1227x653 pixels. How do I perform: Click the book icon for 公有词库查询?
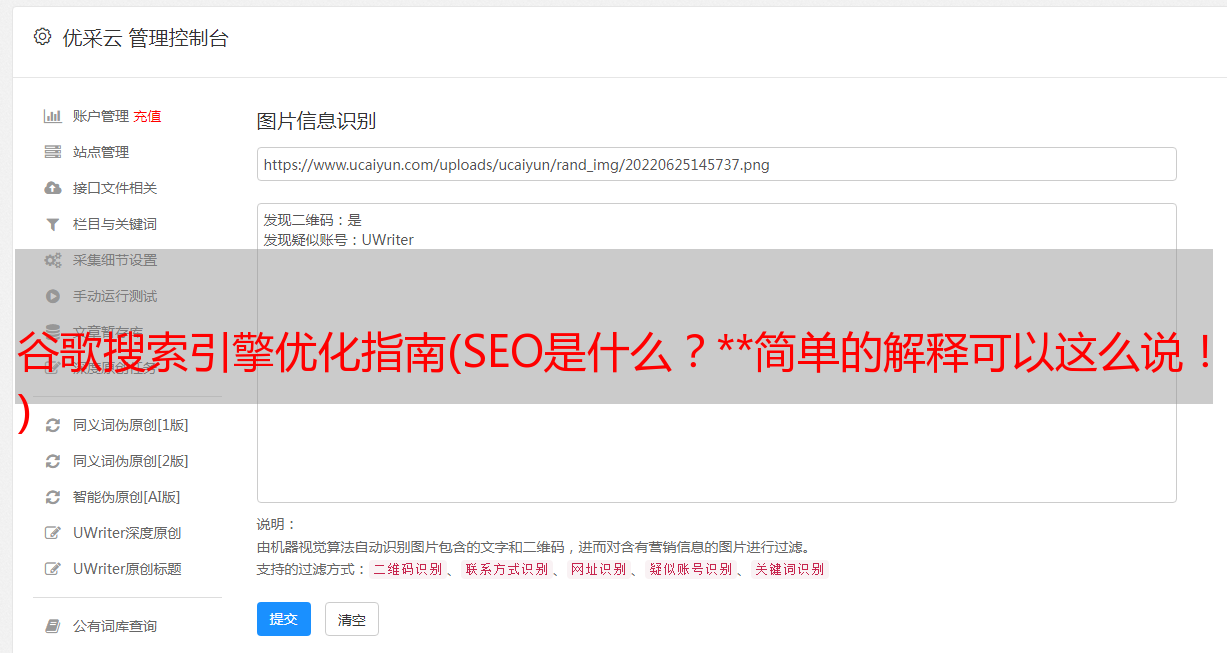click(53, 626)
